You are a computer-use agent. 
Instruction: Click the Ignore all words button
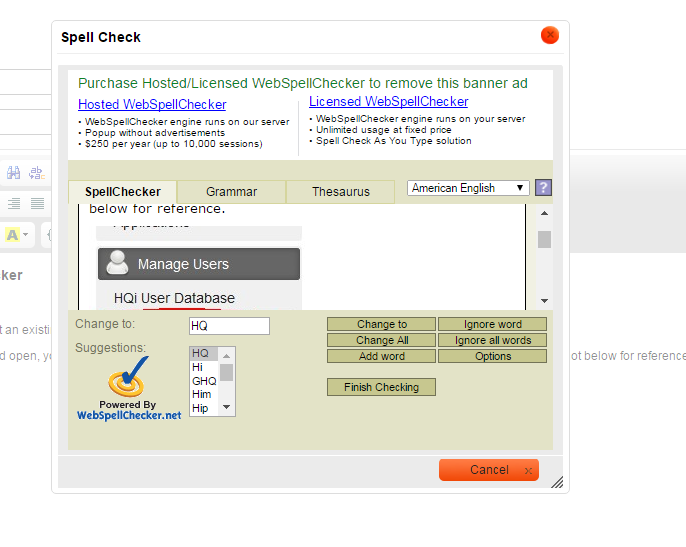click(x=493, y=340)
